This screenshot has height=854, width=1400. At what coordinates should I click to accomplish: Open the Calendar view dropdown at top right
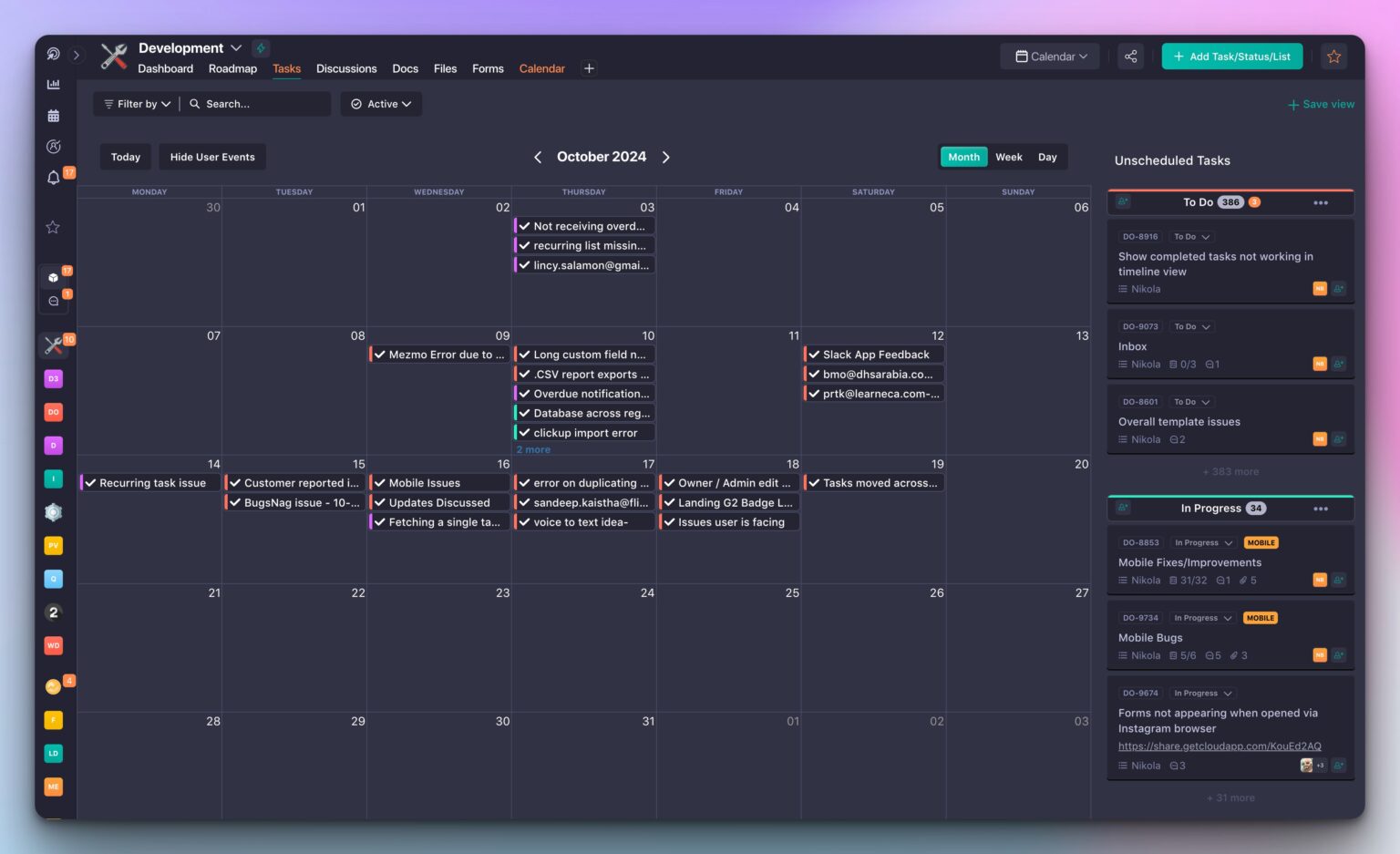[x=1050, y=57]
